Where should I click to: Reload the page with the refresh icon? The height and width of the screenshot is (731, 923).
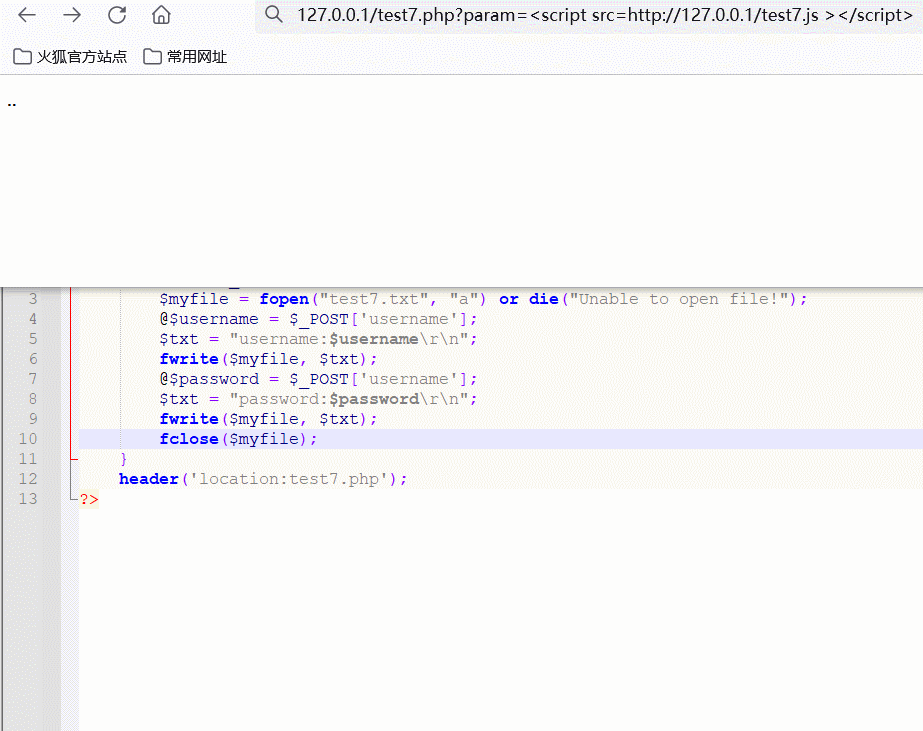(x=117, y=15)
